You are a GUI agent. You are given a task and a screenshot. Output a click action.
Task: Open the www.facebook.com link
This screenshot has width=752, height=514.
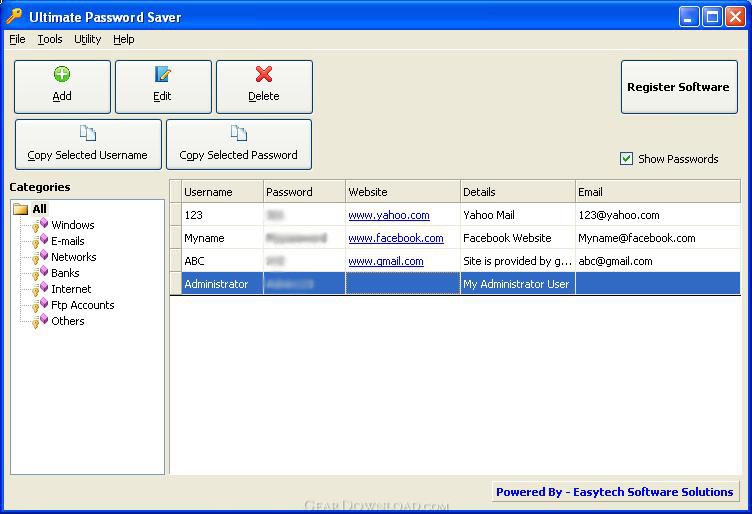click(x=396, y=238)
